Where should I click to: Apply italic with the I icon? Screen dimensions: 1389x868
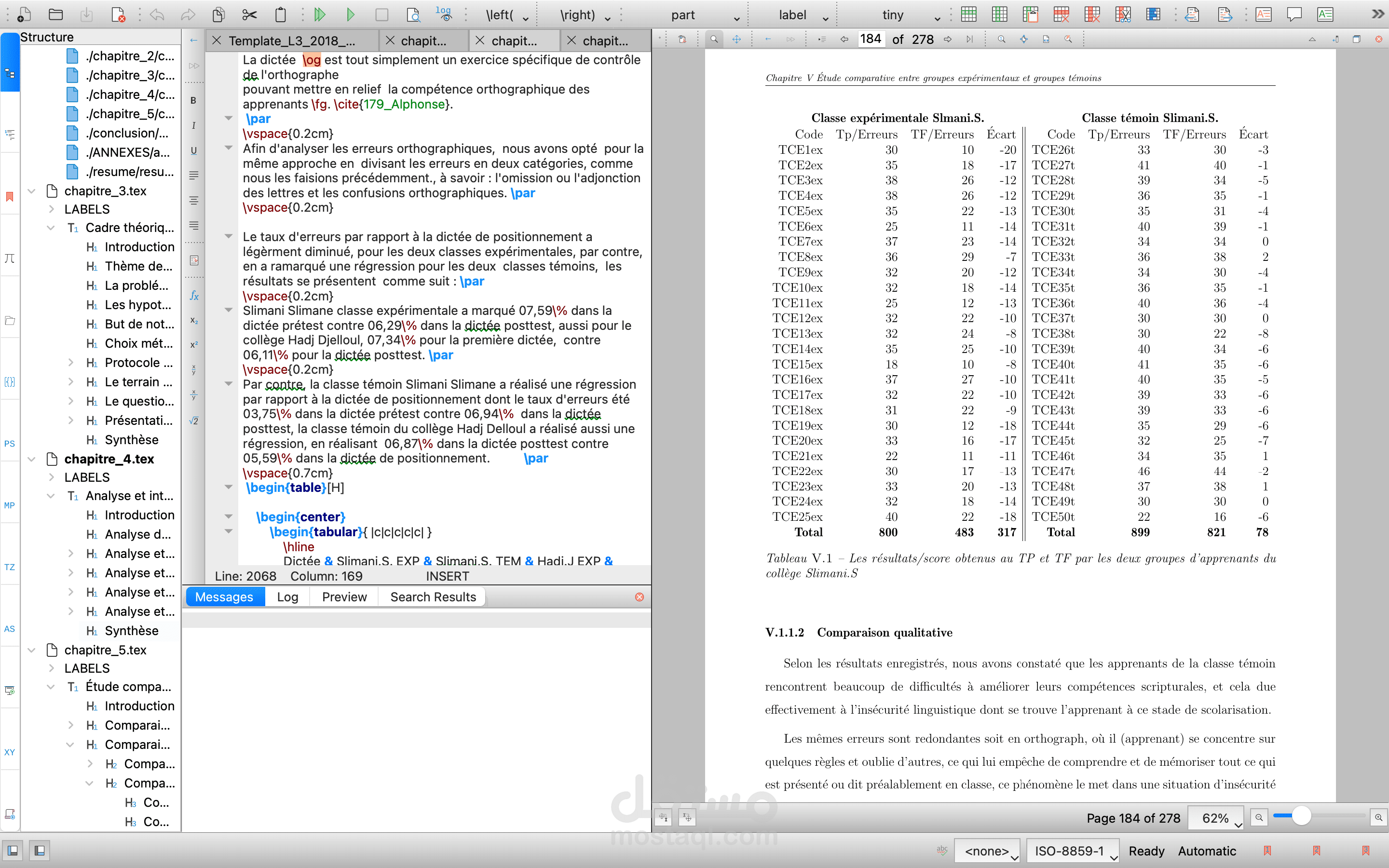click(193, 126)
